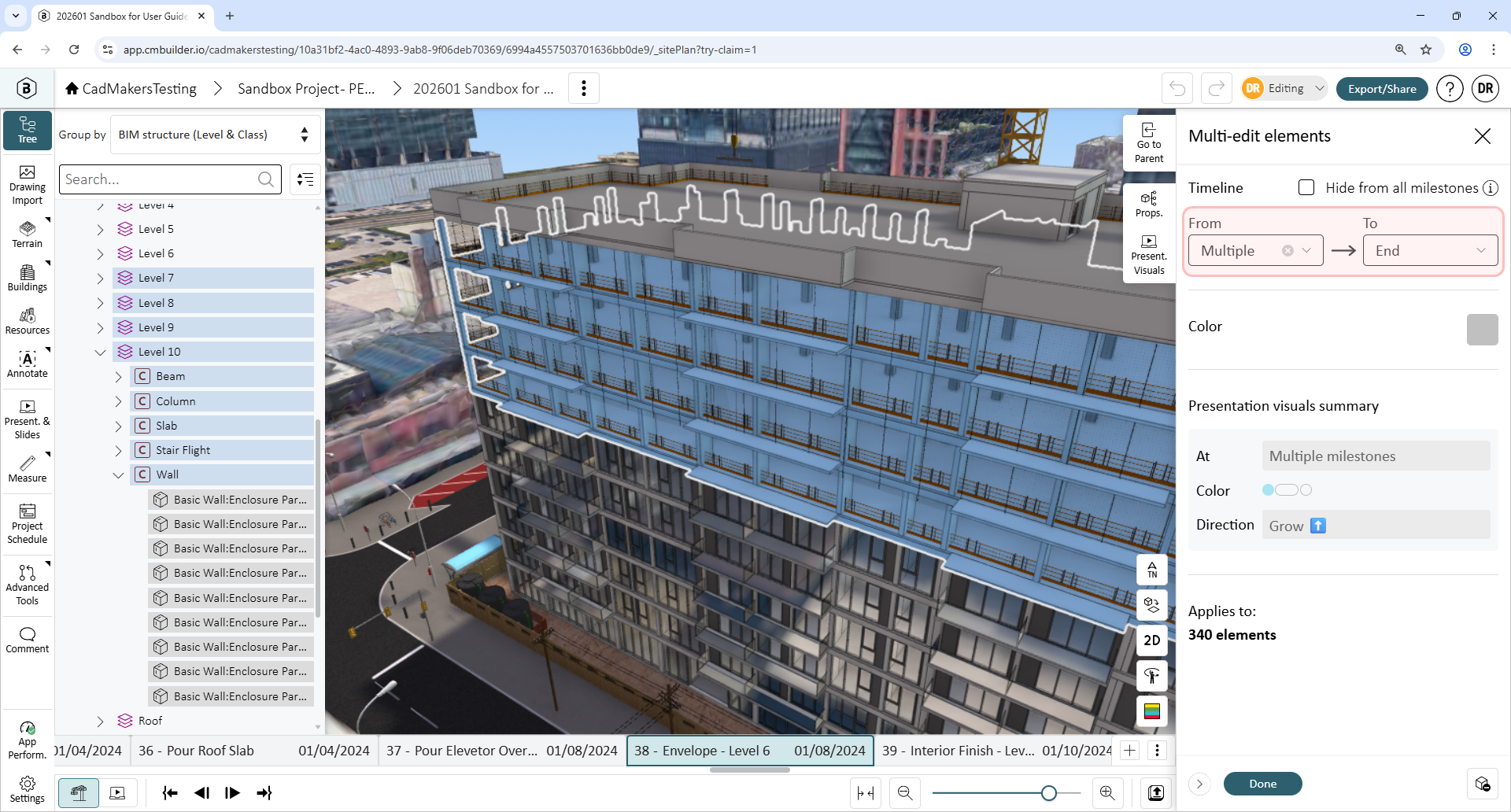Click the undo arrow button
The image size is (1511, 812).
(x=1177, y=88)
